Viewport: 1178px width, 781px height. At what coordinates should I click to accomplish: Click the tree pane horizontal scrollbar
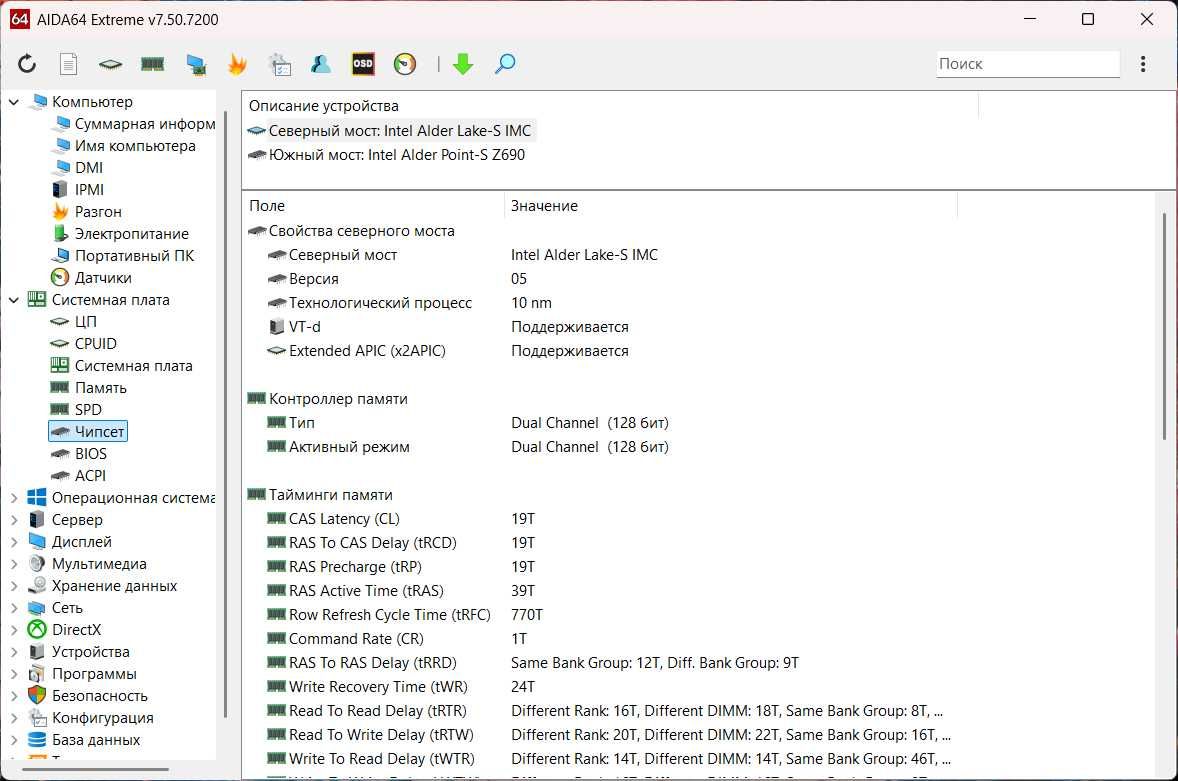point(95,769)
